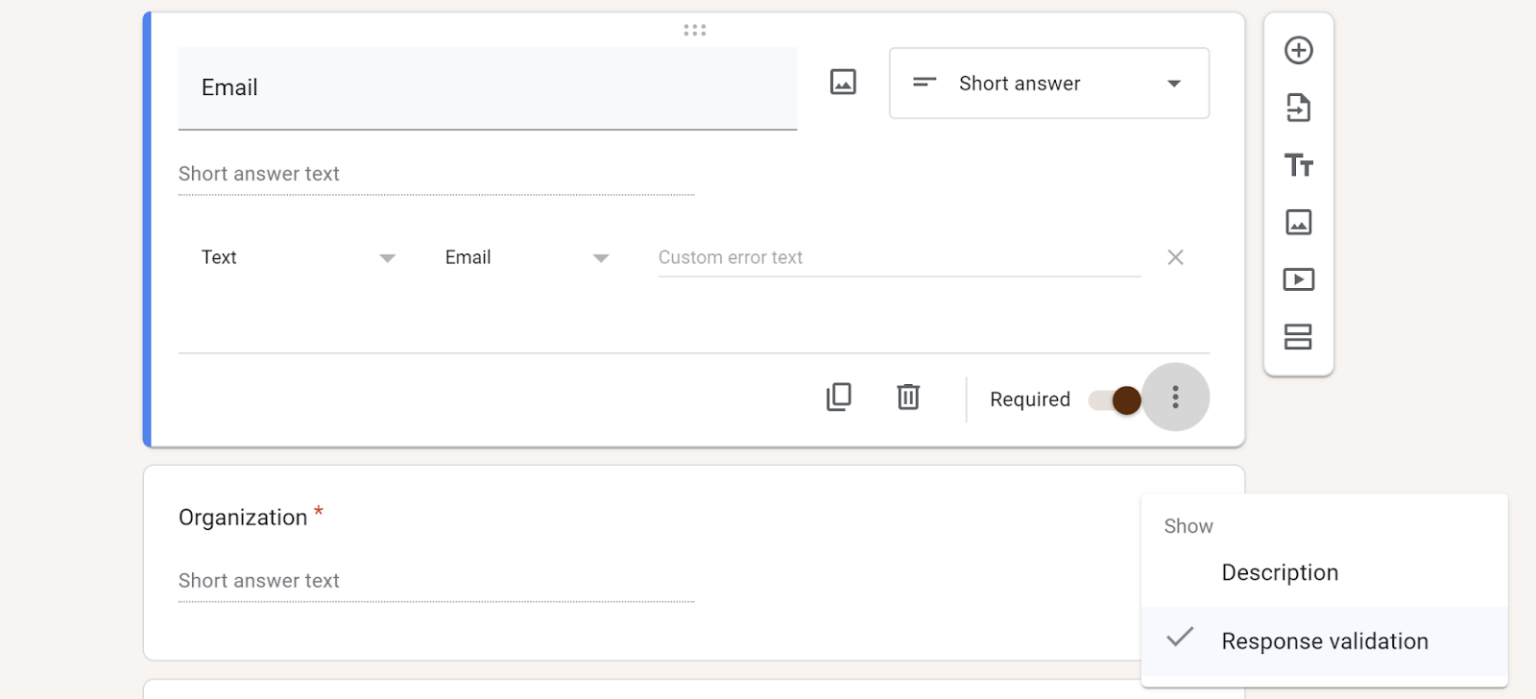Click the Import questions icon

coord(1299,107)
